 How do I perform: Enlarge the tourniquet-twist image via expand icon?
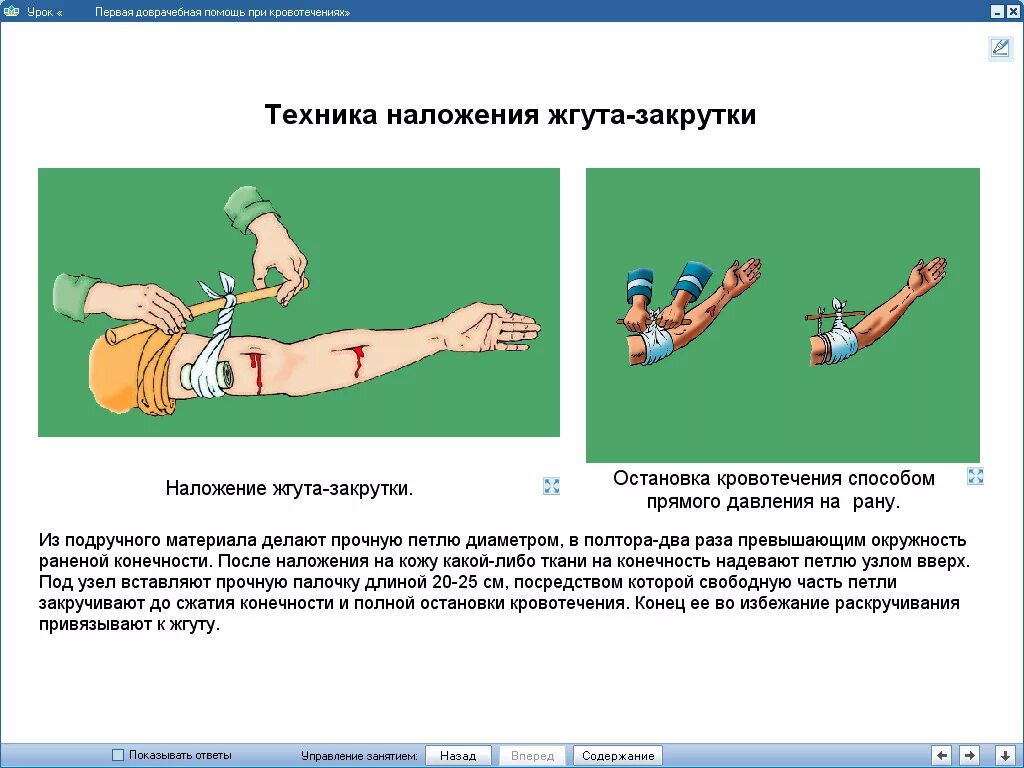(x=551, y=486)
